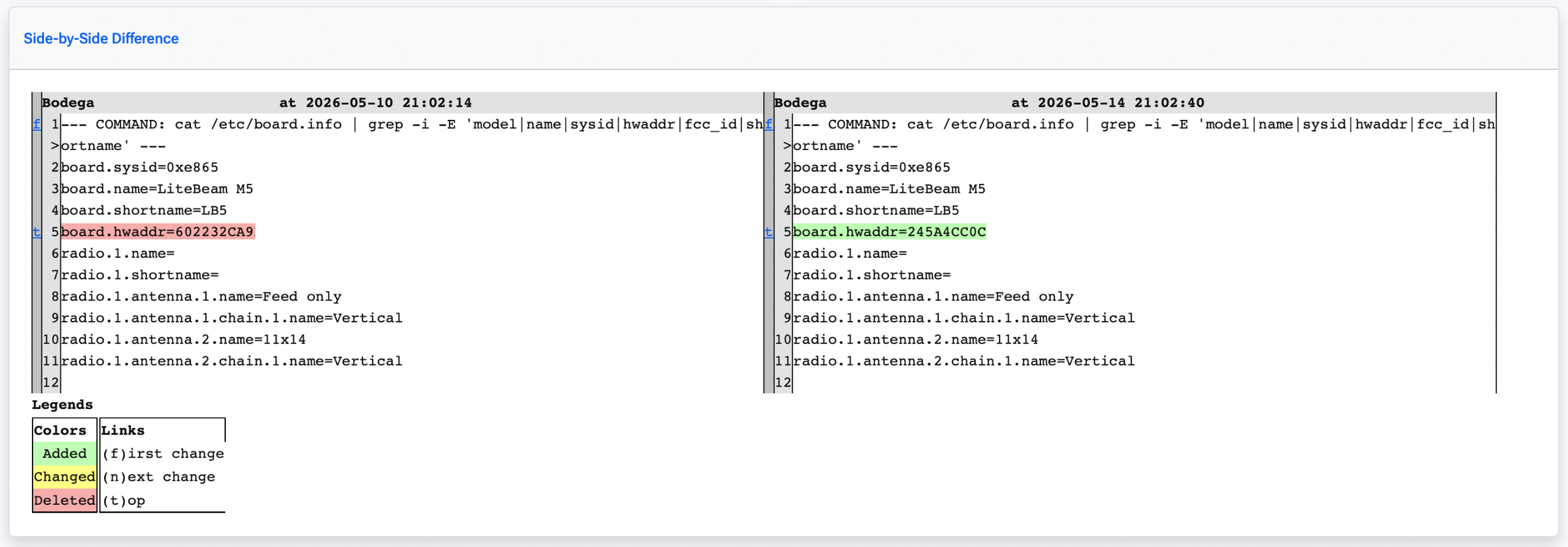
Task: Click the wrapped "ortname' ---" line in left pane
Action: click(114, 146)
